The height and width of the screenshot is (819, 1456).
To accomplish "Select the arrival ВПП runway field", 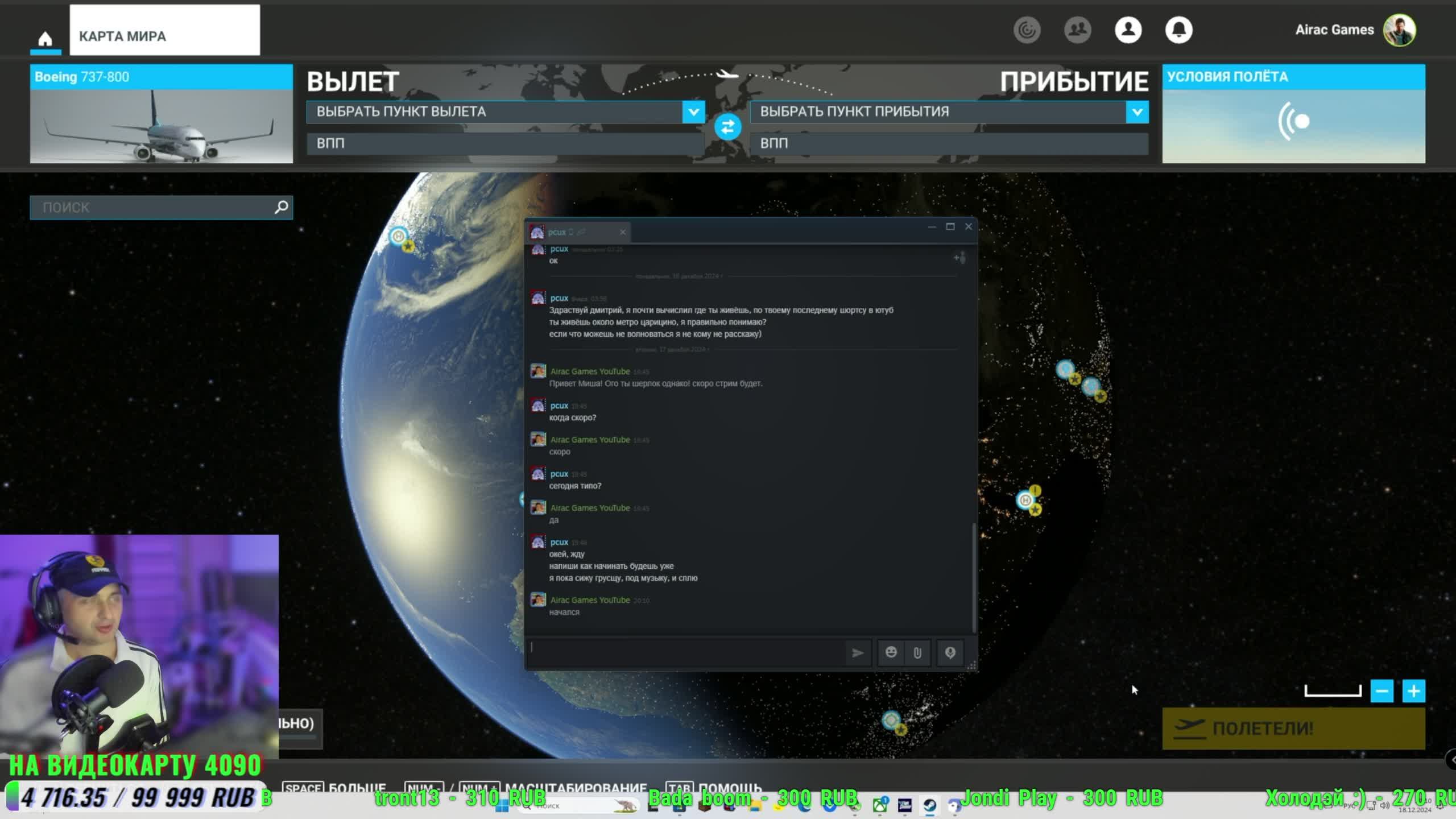I will [949, 143].
